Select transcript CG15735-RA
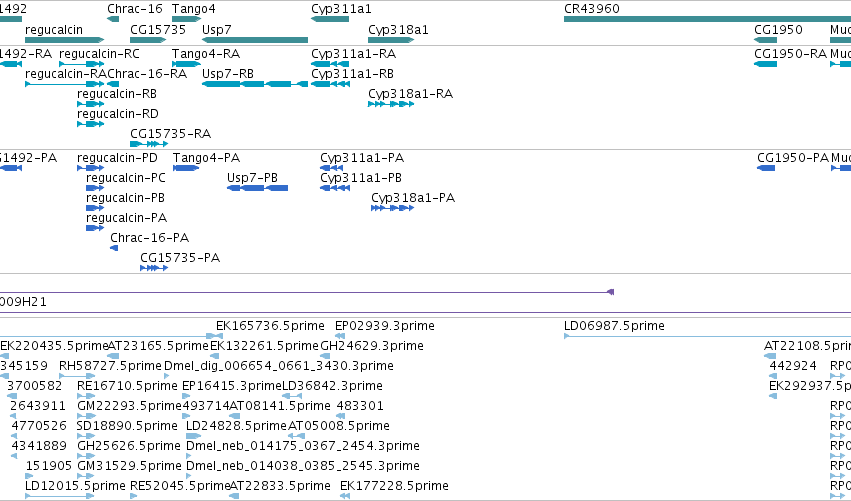 click(x=170, y=134)
